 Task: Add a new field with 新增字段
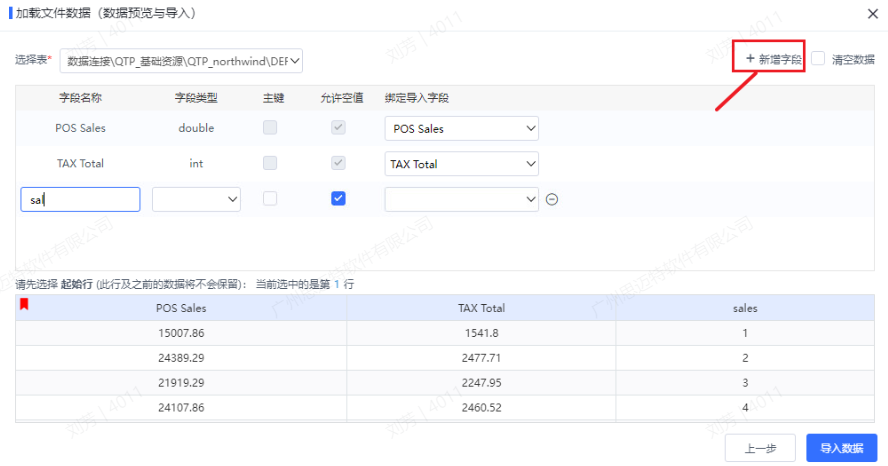coord(773,59)
